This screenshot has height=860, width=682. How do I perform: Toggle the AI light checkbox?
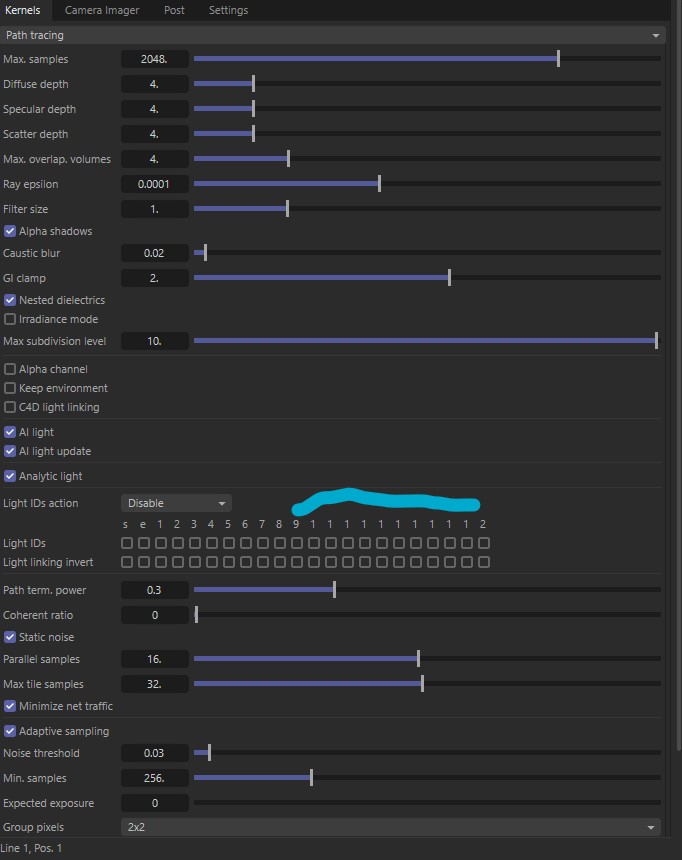pos(10,432)
